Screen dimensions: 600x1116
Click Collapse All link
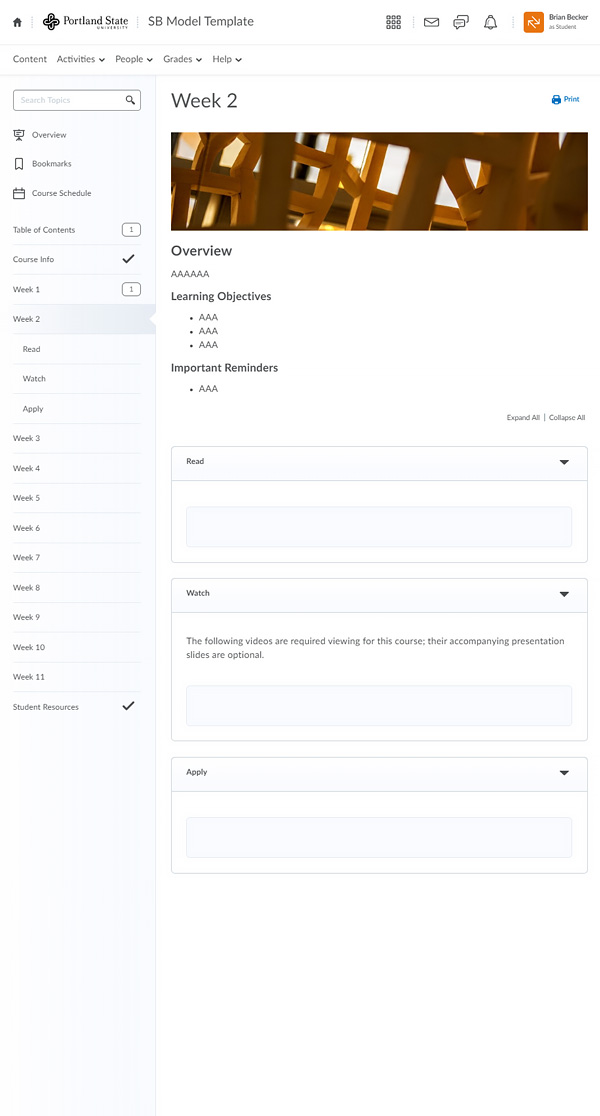pos(567,418)
